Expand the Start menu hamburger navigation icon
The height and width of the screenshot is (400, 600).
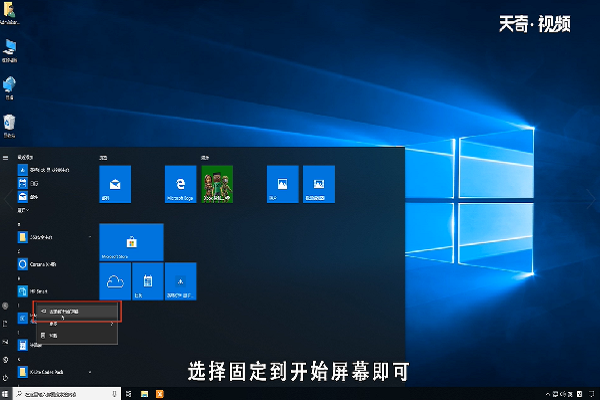click(x=5, y=158)
